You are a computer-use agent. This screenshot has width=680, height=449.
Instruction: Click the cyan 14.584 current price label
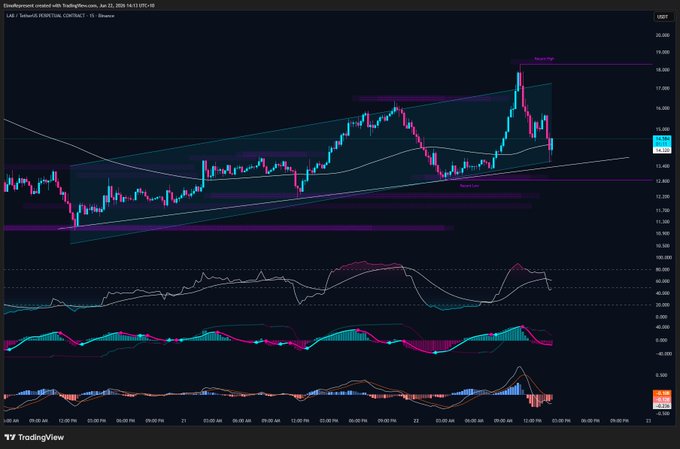(662, 139)
